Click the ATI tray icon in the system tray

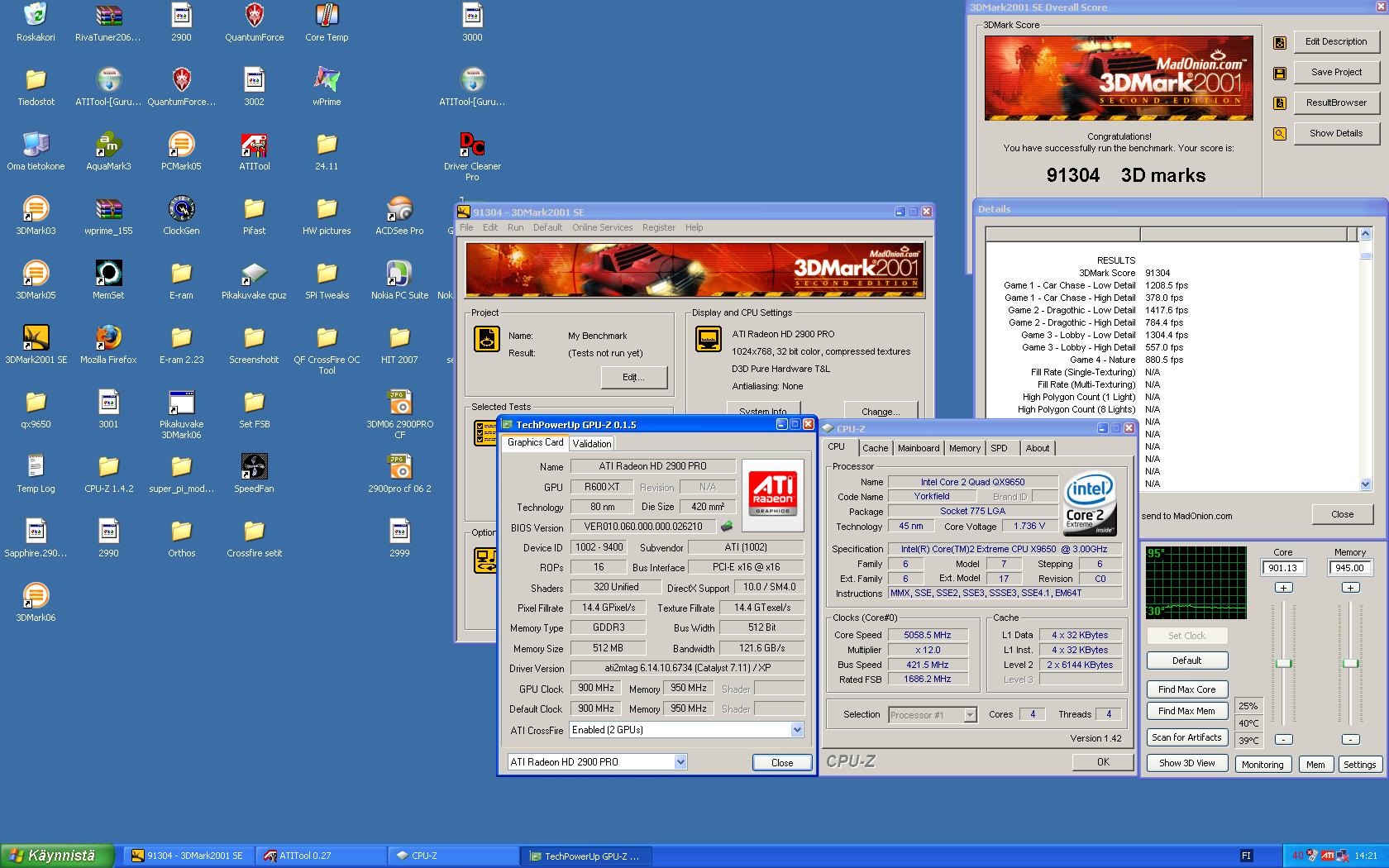[1328, 856]
